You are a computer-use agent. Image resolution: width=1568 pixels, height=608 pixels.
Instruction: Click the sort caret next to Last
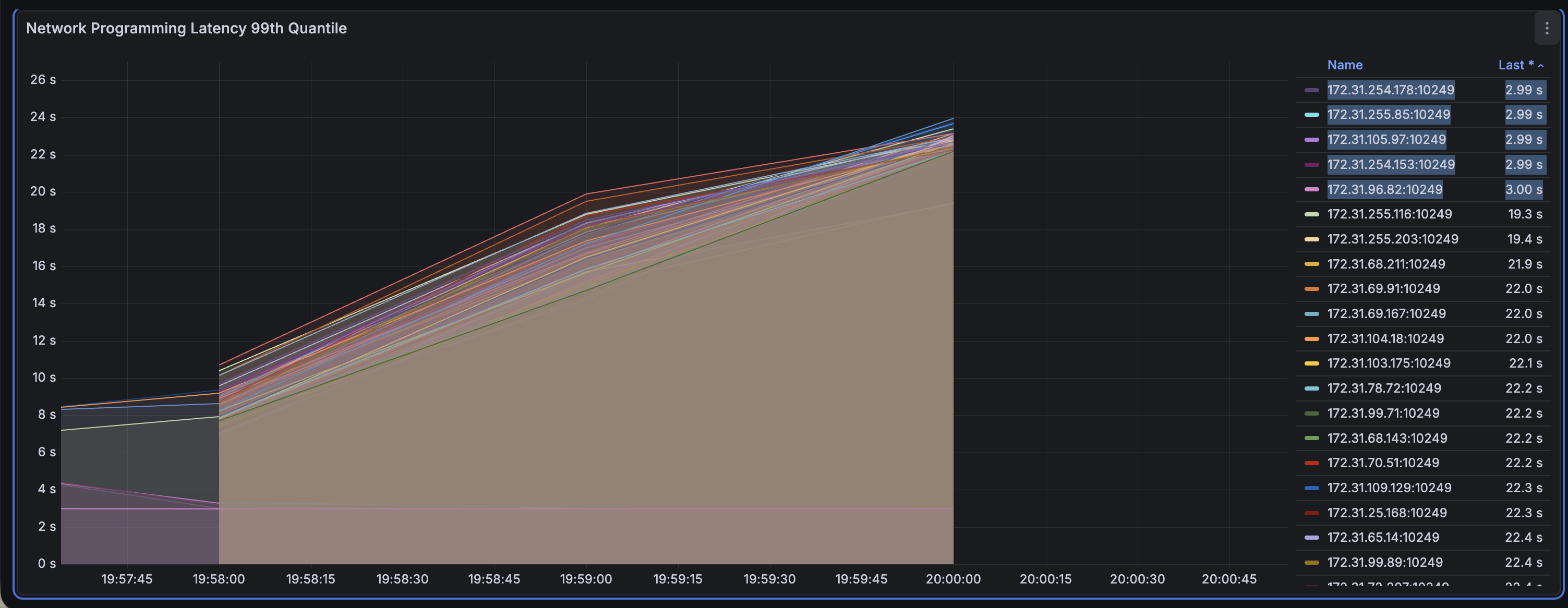tap(1540, 65)
